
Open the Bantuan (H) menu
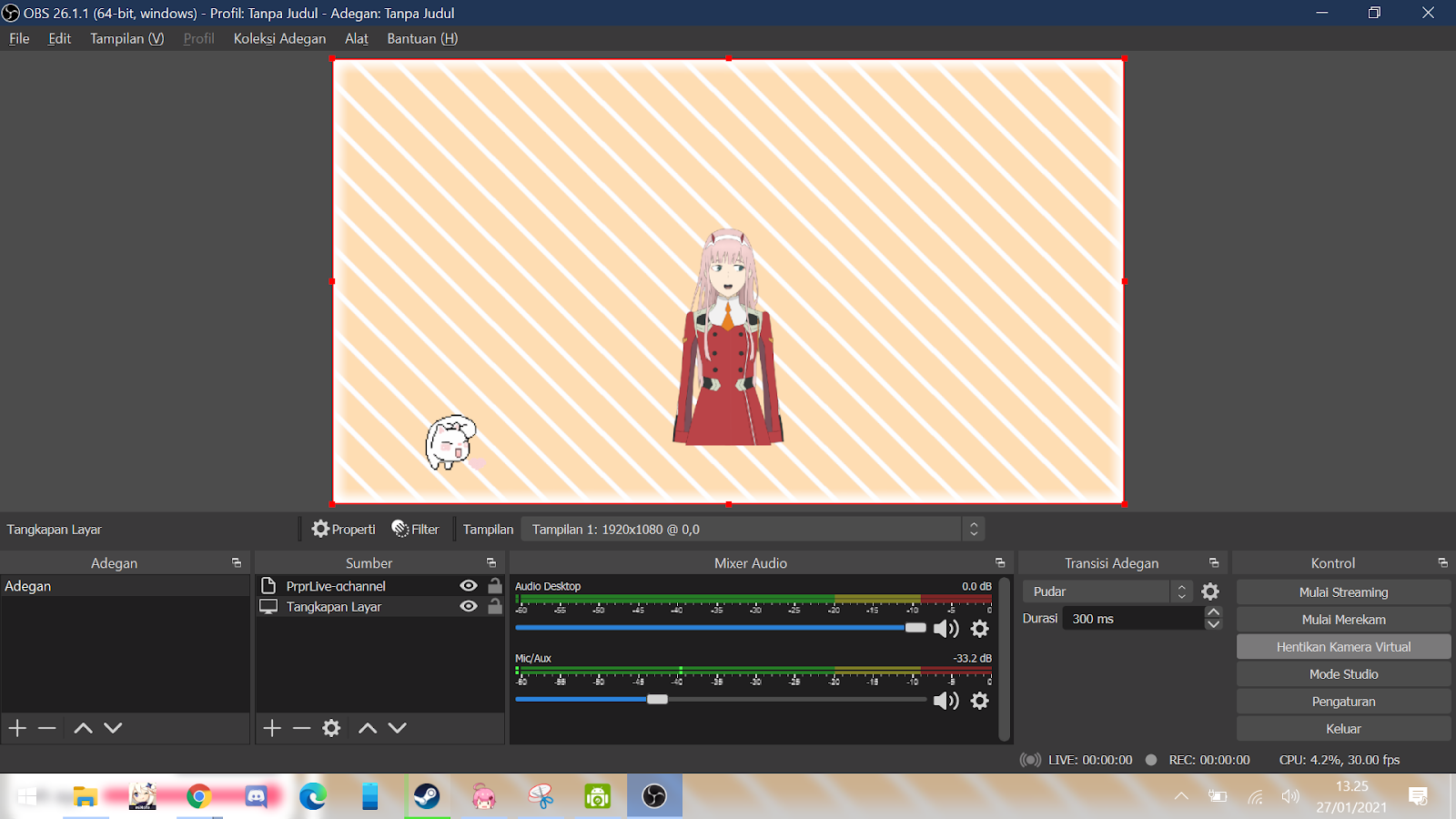[422, 38]
